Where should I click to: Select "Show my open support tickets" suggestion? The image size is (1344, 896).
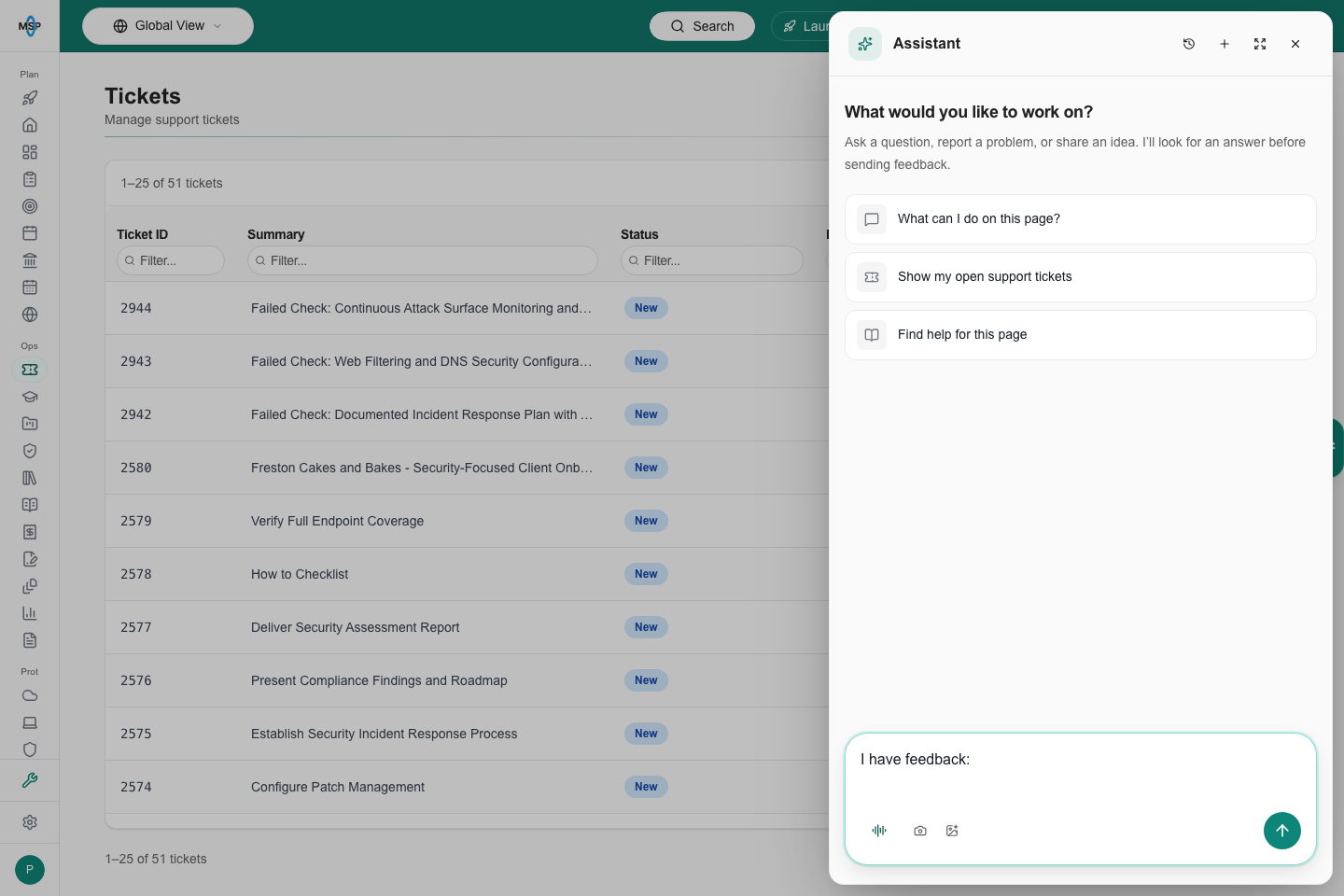(1081, 277)
